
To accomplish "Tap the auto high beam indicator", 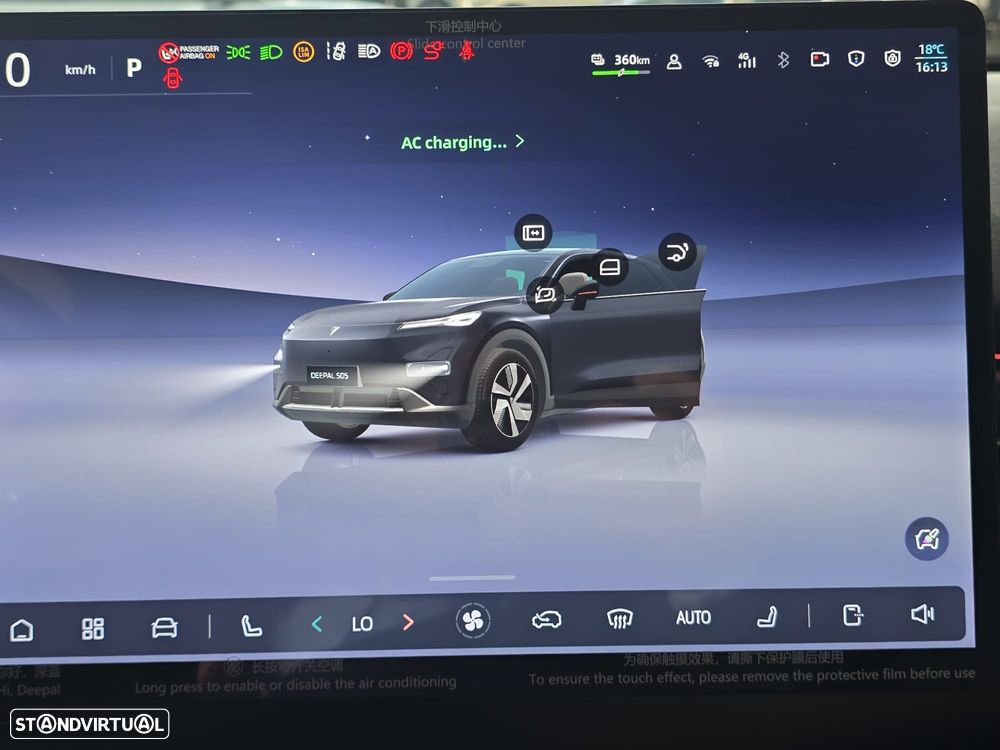I will pos(369,51).
